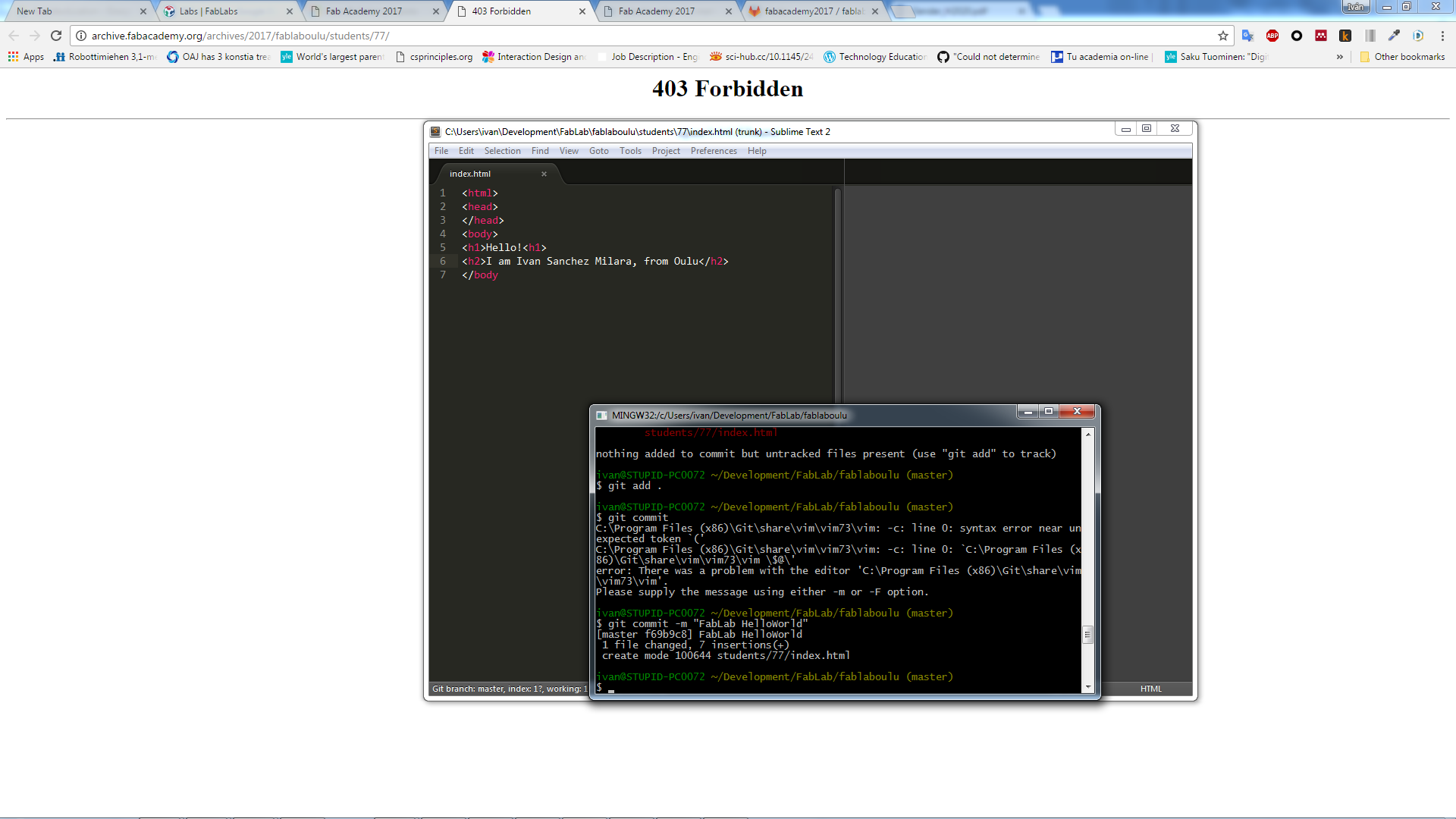Click the orange 'k' extension icon
Screen dimensions: 1456x819
(1345, 36)
